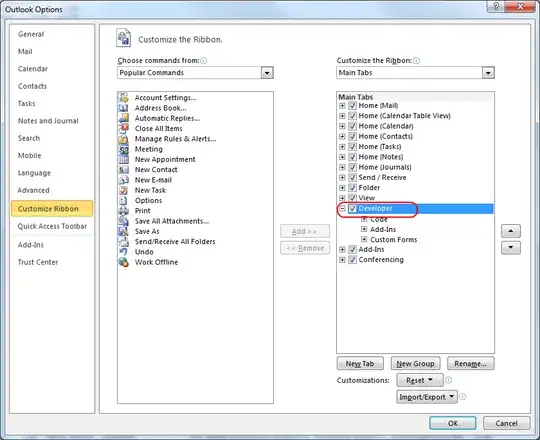Click the Manage Rules & Alerts icon

pos(124,139)
